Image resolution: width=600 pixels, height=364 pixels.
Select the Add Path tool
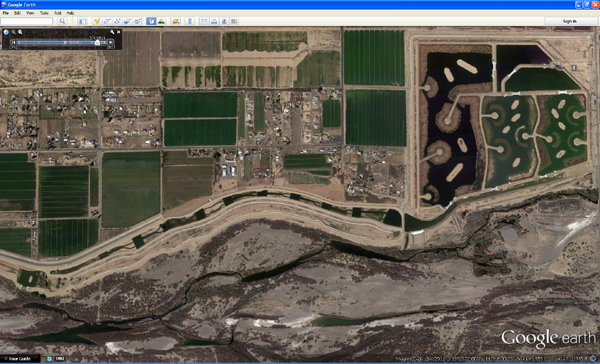pos(117,21)
